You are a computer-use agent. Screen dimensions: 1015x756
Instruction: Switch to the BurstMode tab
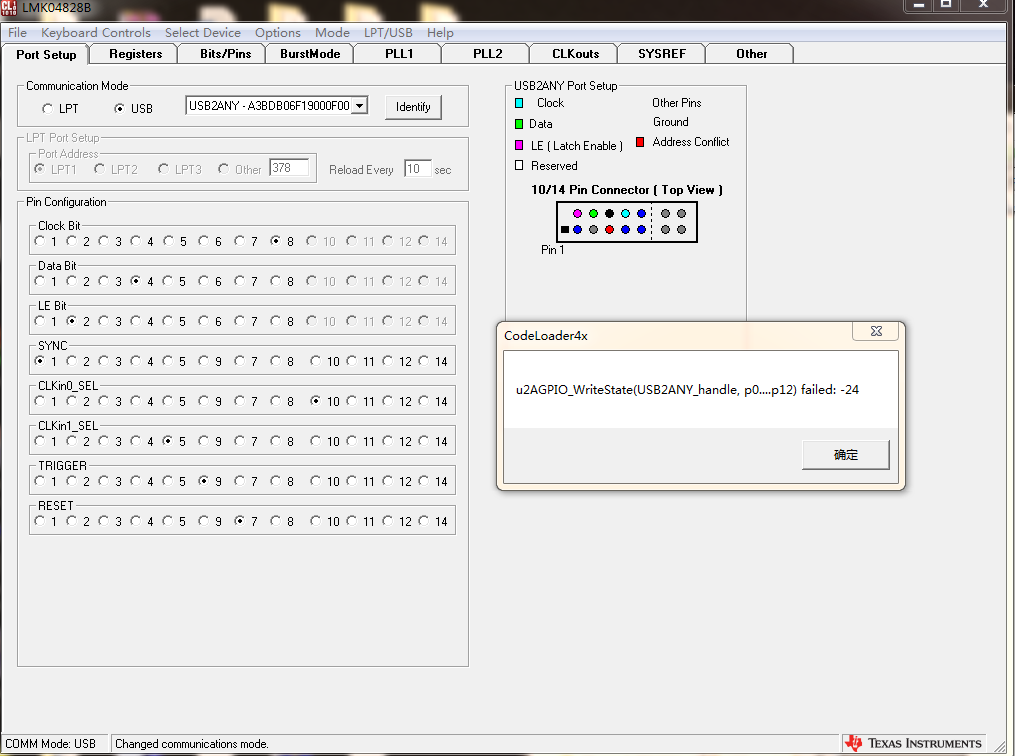pyautogui.click(x=310, y=54)
